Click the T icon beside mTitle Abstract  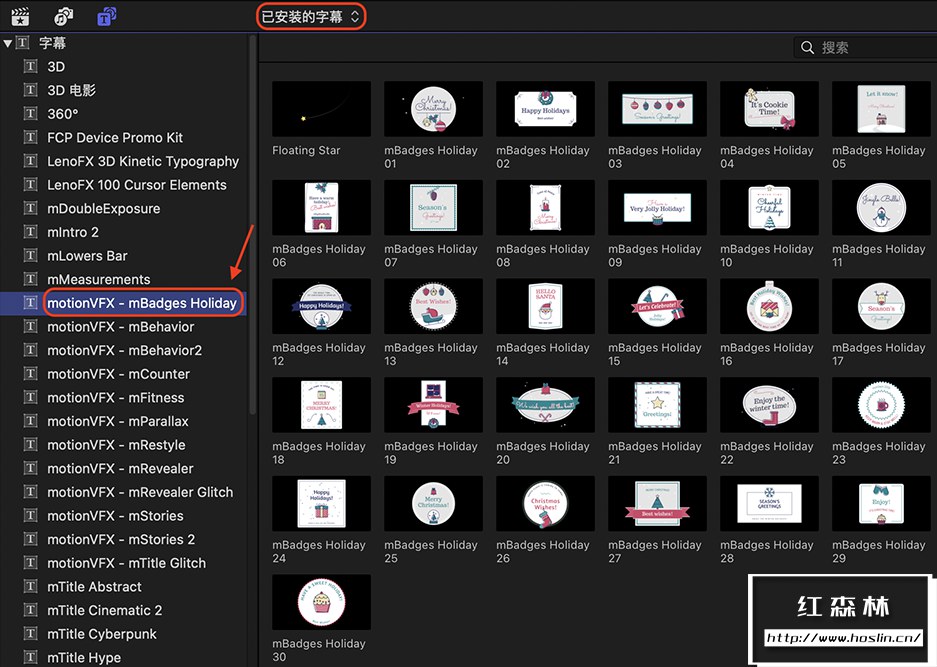tap(30, 587)
